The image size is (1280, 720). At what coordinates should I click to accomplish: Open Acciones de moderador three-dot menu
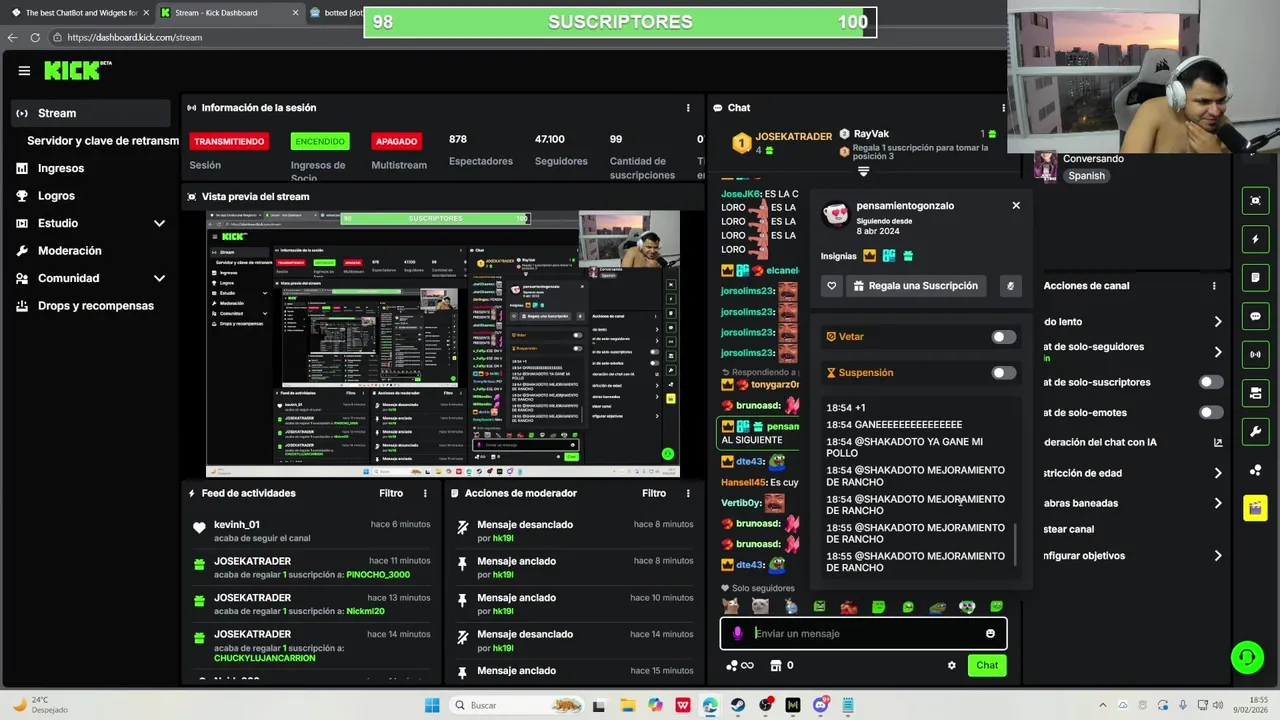pyautogui.click(x=688, y=493)
